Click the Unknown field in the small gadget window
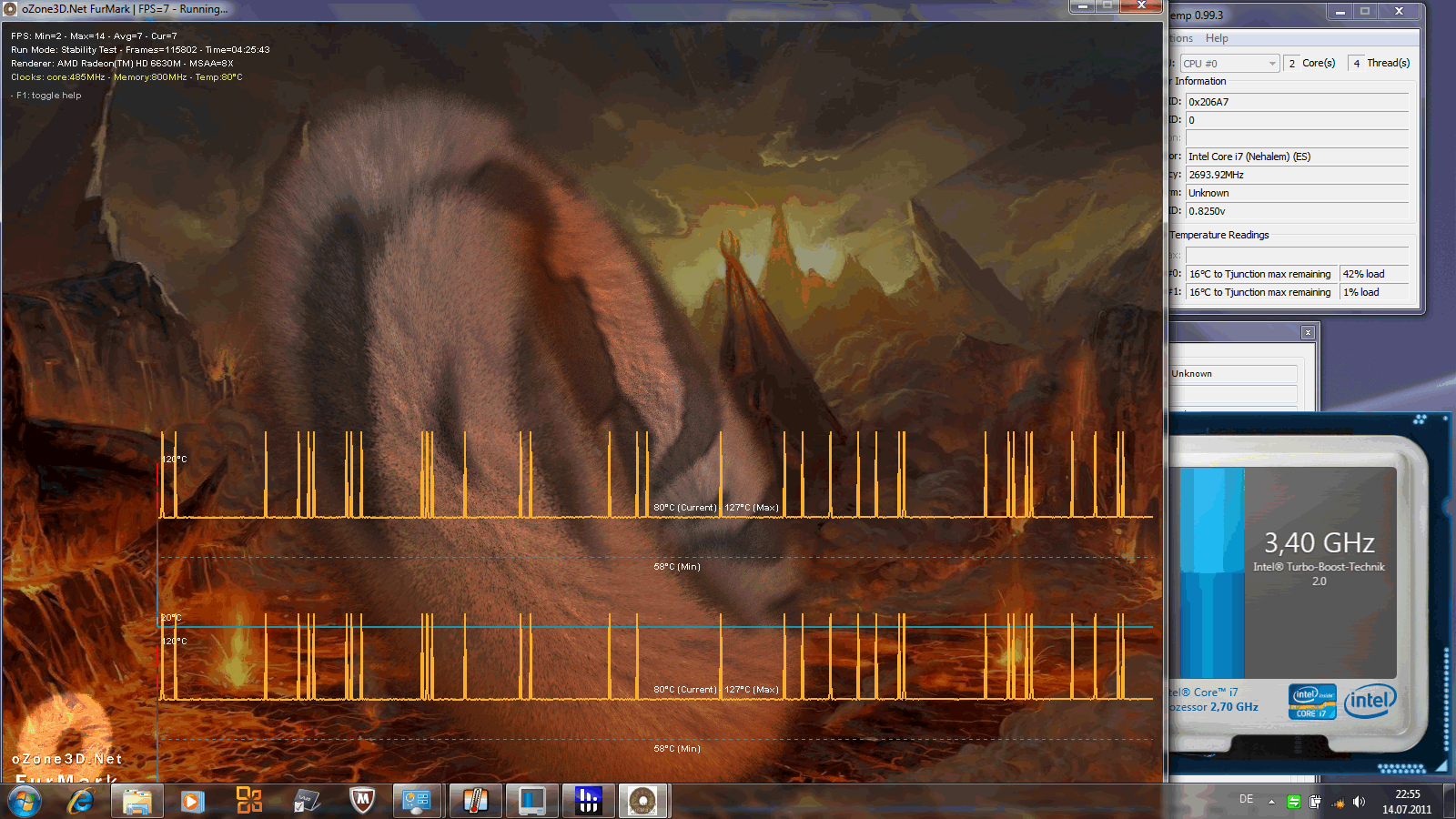 point(1233,374)
